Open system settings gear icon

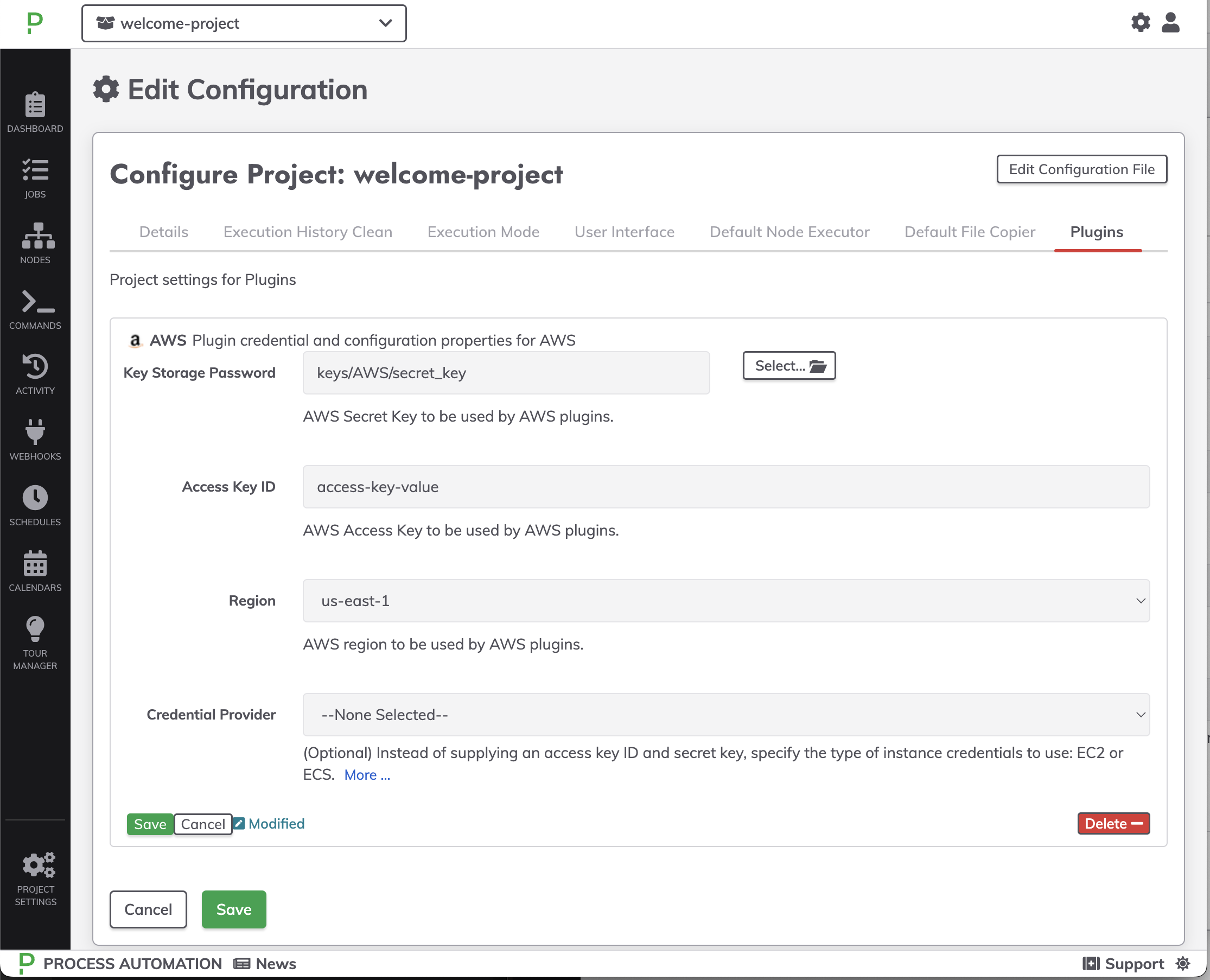click(1141, 23)
